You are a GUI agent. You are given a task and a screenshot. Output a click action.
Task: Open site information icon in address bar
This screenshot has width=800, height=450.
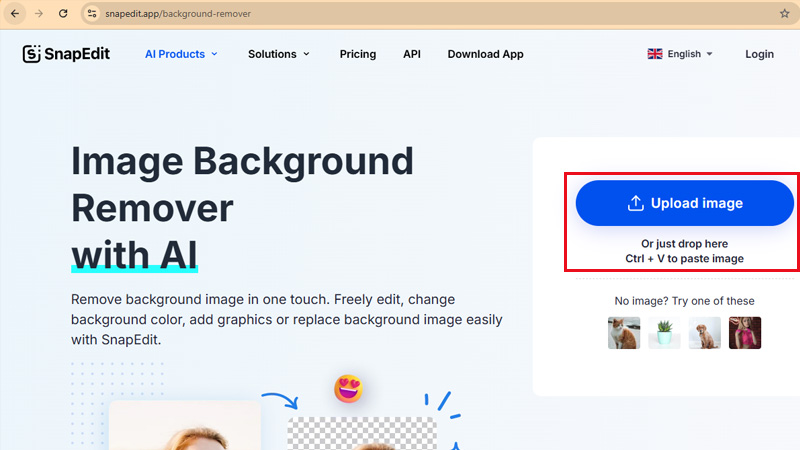92,14
